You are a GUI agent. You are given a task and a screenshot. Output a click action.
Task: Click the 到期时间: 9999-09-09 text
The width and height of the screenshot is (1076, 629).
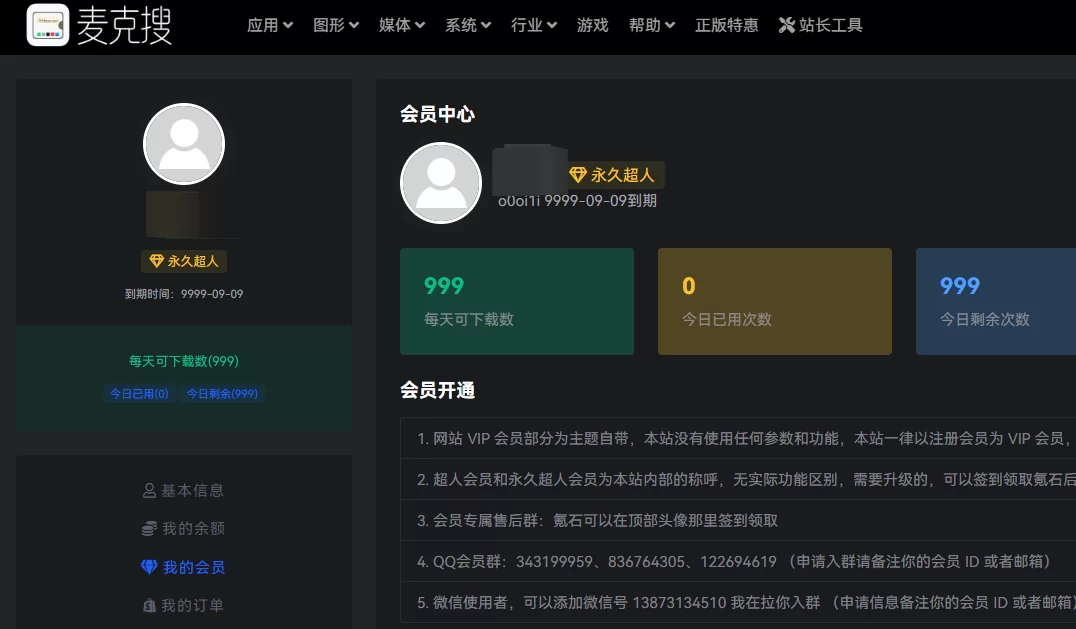[x=184, y=294]
